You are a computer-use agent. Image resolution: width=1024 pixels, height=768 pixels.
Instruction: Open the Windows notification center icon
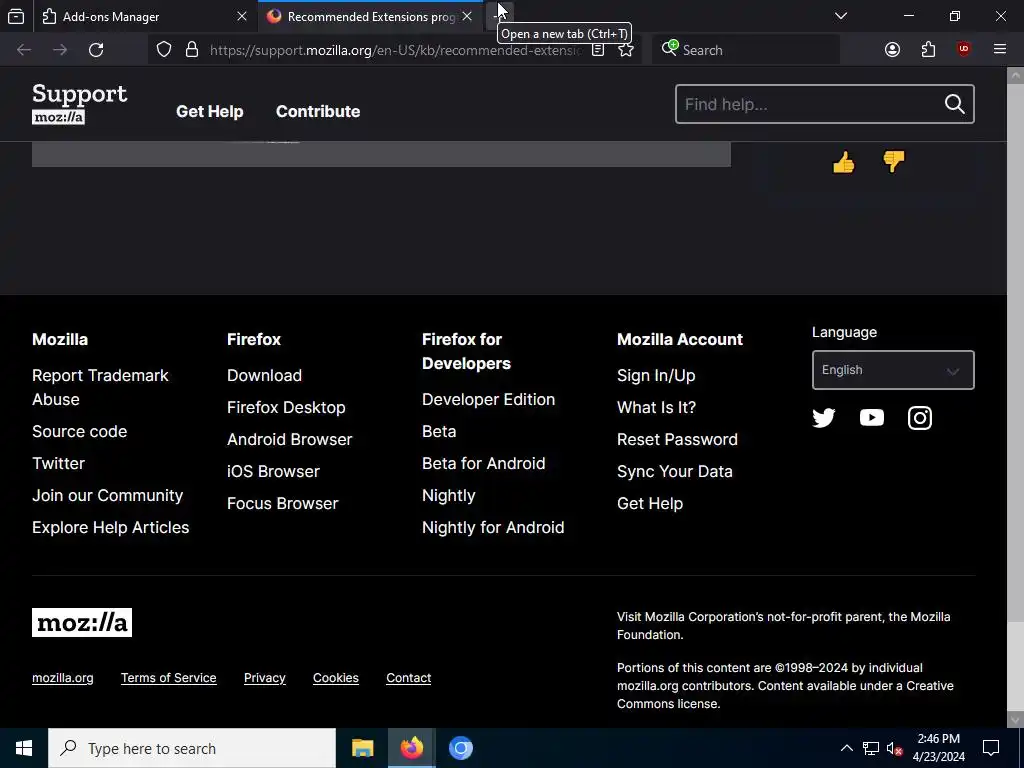[x=991, y=748]
